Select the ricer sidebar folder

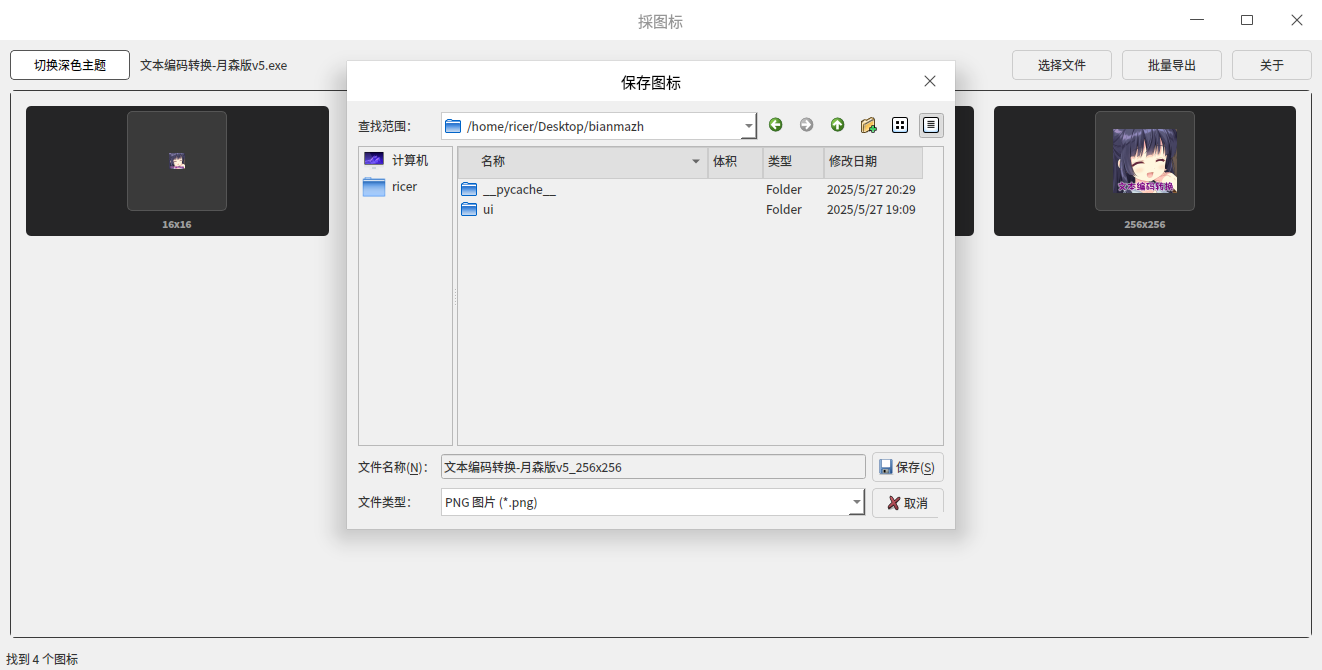pyautogui.click(x=390, y=187)
